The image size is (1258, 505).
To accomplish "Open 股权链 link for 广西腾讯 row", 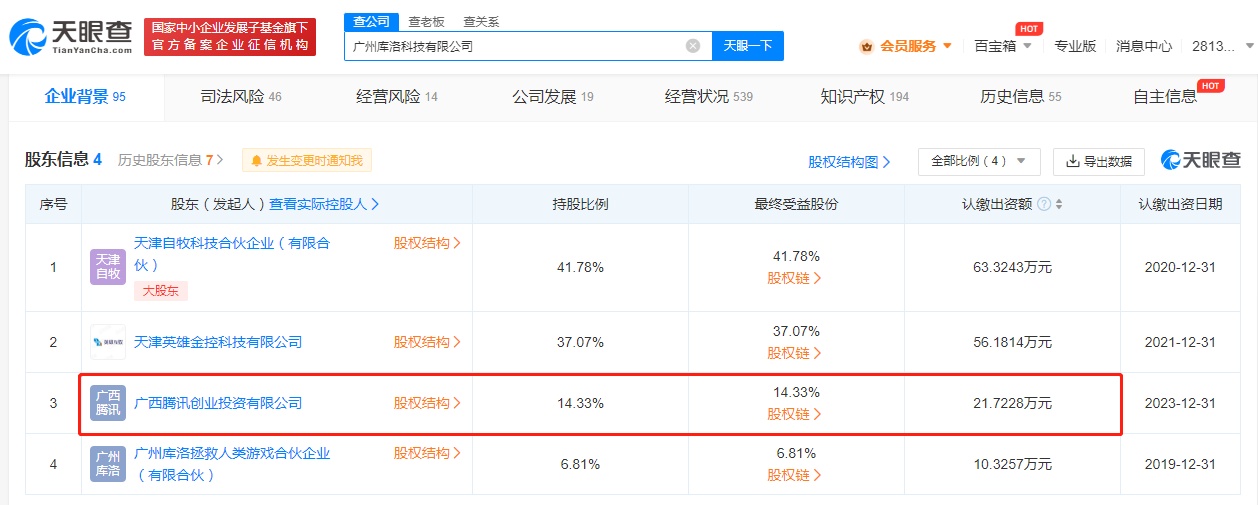I will (795, 414).
